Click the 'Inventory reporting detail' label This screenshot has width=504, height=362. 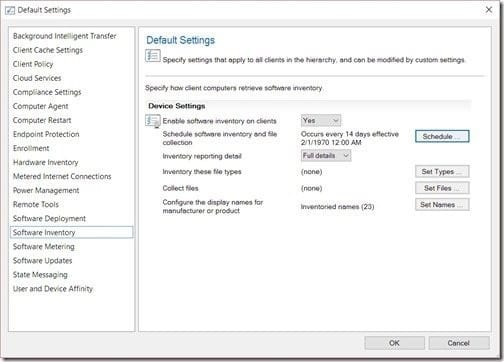(x=202, y=156)
